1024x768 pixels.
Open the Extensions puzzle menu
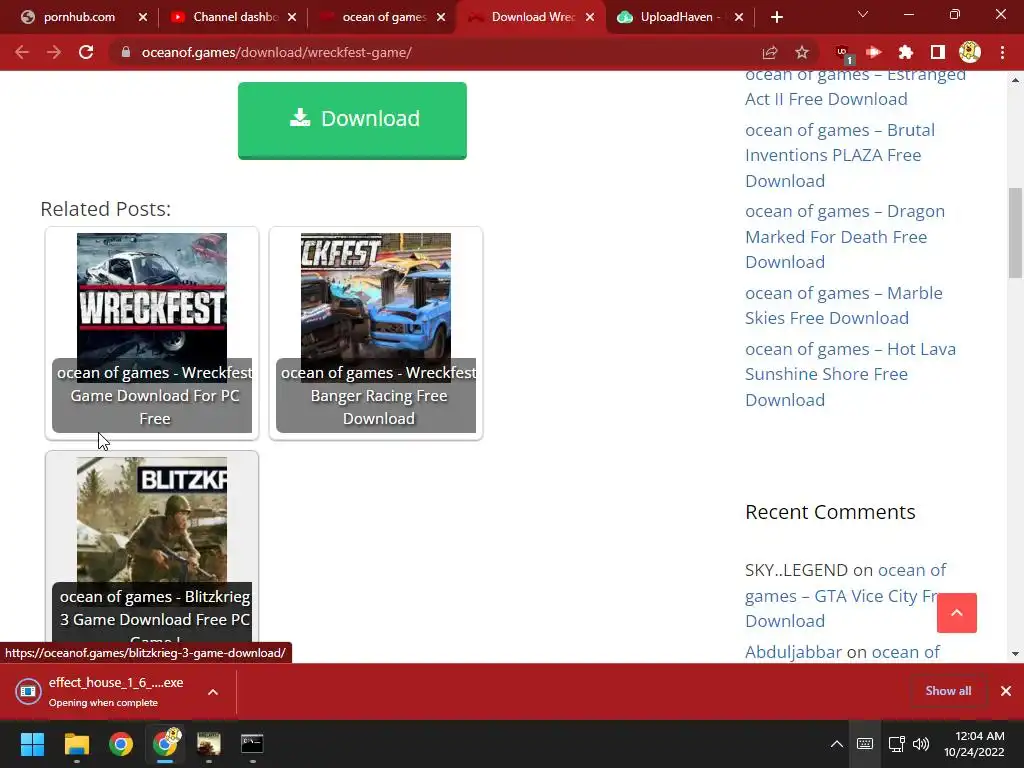point(906,52)
